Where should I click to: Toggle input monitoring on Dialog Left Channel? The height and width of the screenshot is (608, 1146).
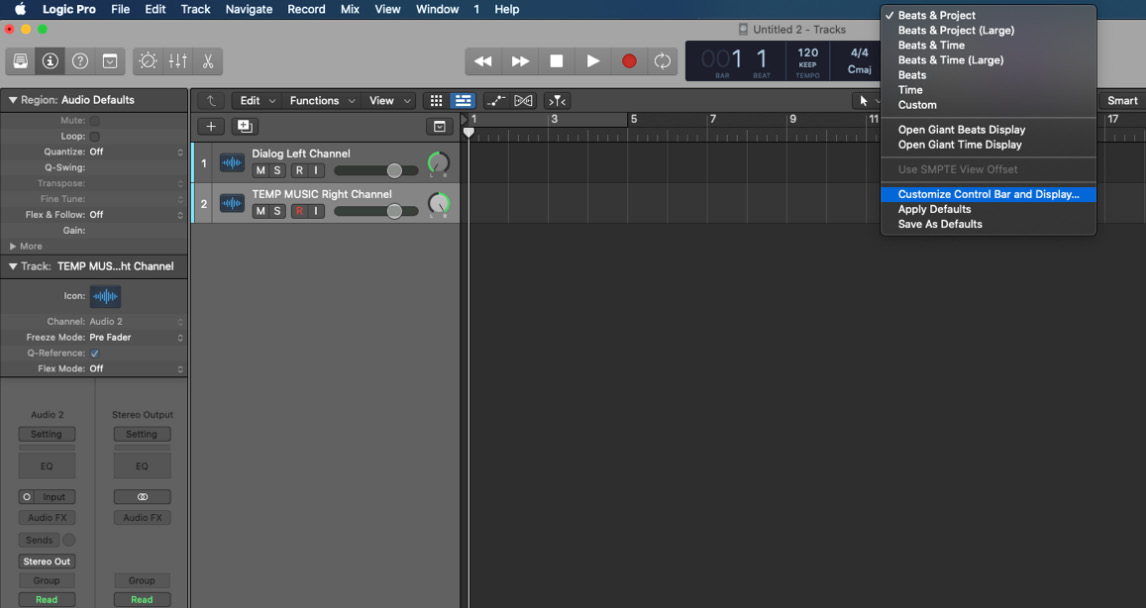pos(316,171)
